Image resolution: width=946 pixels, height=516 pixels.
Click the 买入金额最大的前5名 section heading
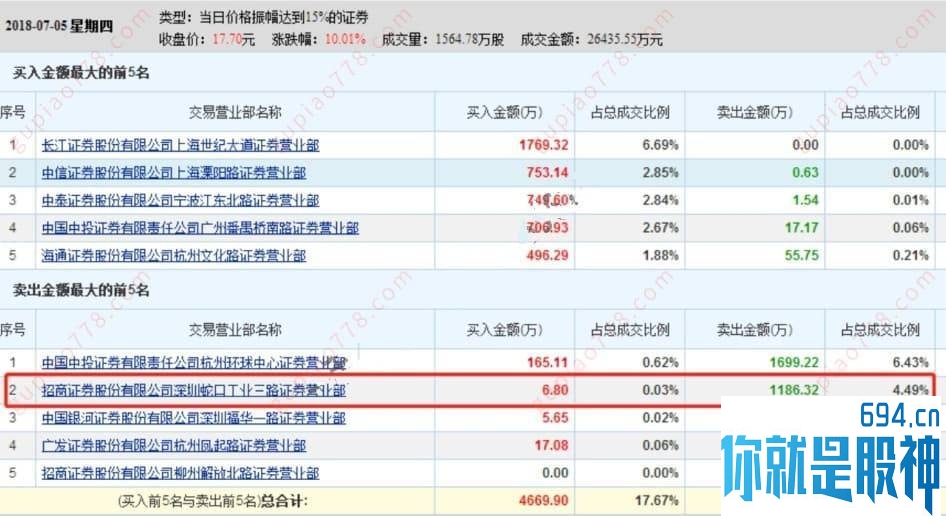tap(81, 73)
